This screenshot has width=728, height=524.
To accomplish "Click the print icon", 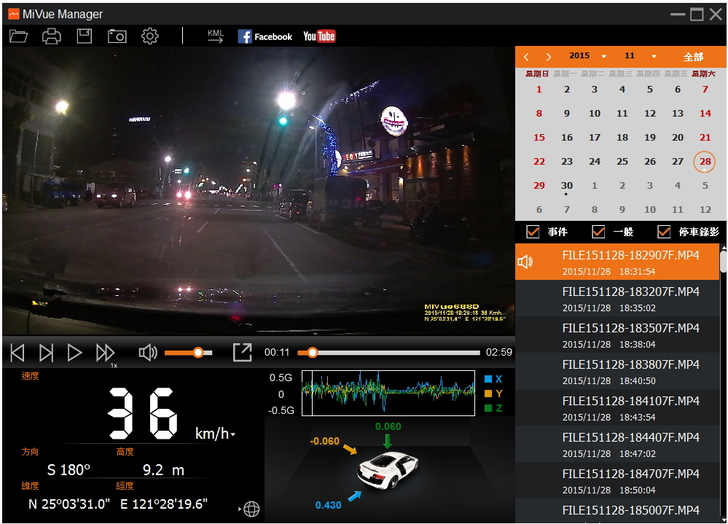I will tap(51, 36).
